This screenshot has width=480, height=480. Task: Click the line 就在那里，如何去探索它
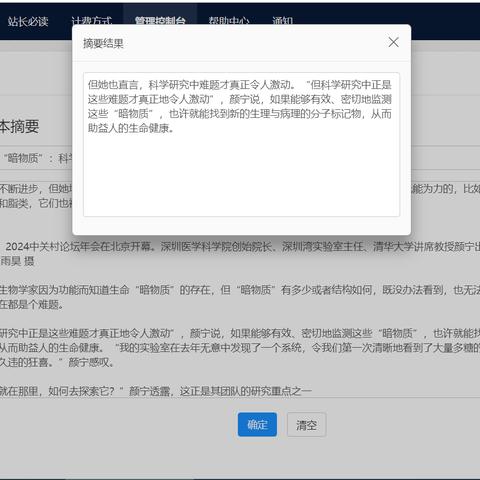[156, 391]
